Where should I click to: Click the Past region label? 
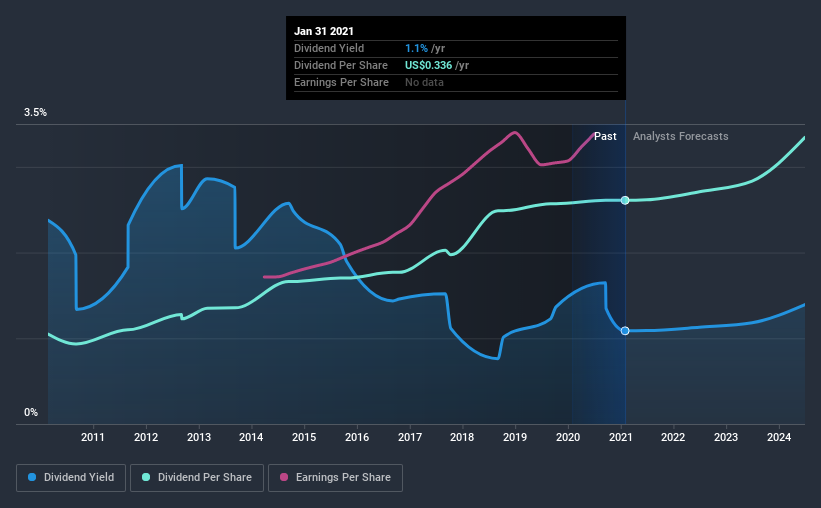pos(605,136)
